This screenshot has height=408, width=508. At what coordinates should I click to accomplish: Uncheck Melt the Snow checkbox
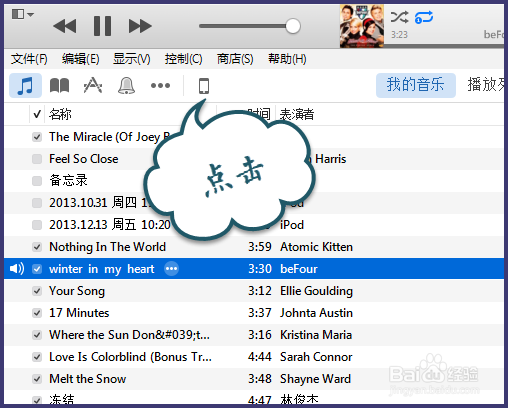pyautogui.click(x=37, y=379)
